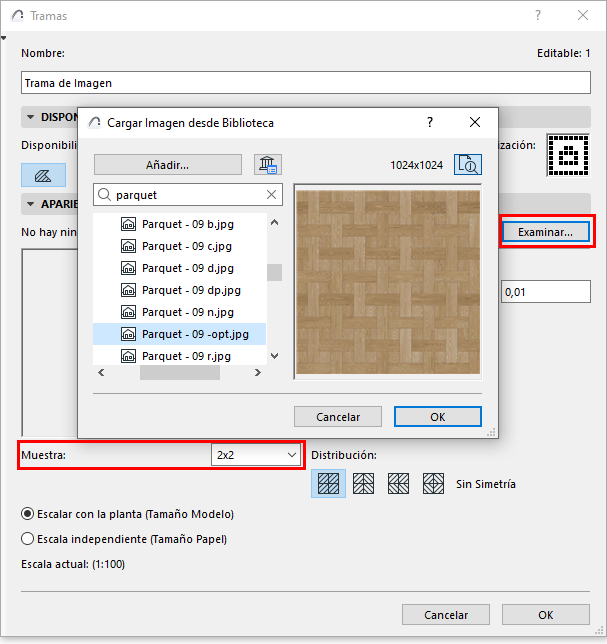Click the hatched fill availability icon
The height and width of the screenshot is (644, 607).
[x=44, y=175]
